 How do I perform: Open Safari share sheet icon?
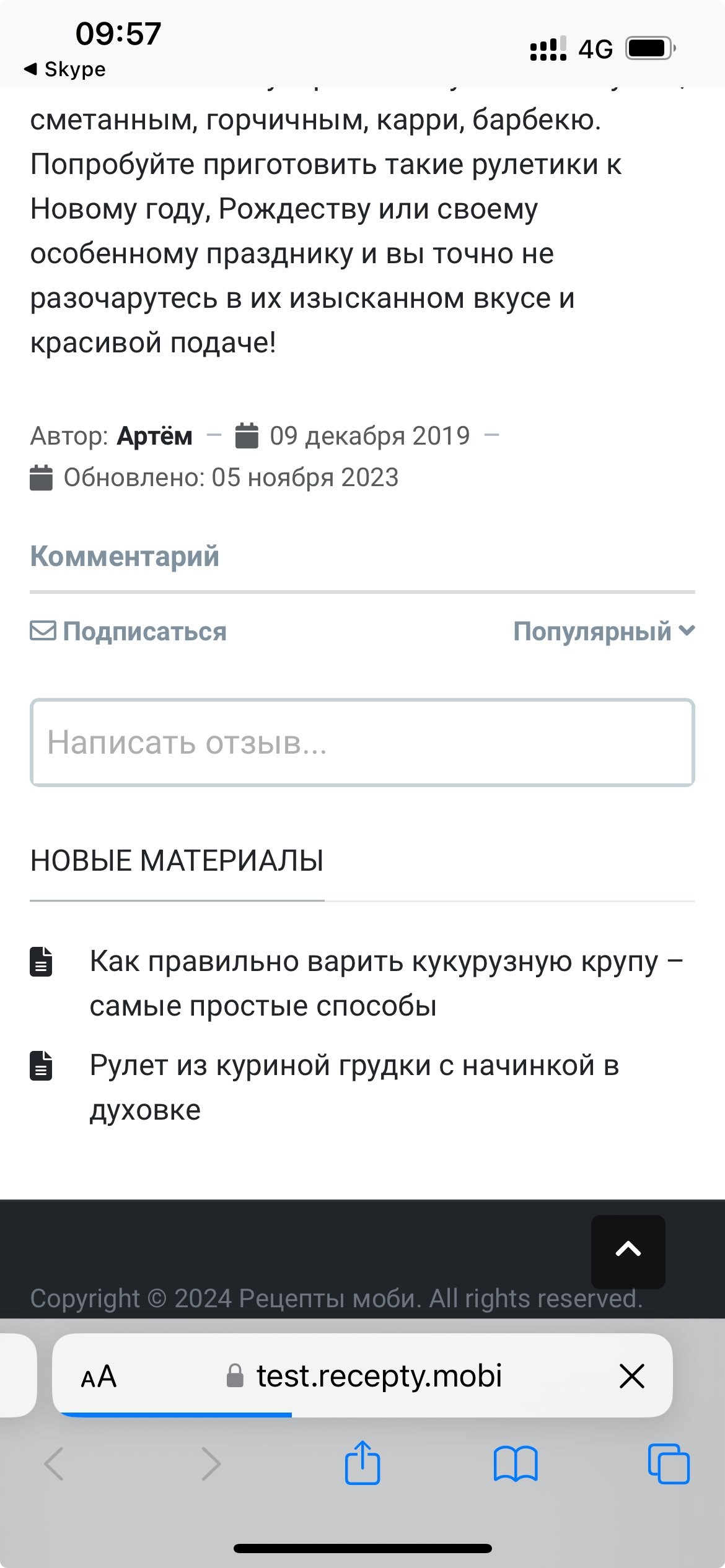coord(362,1463)
